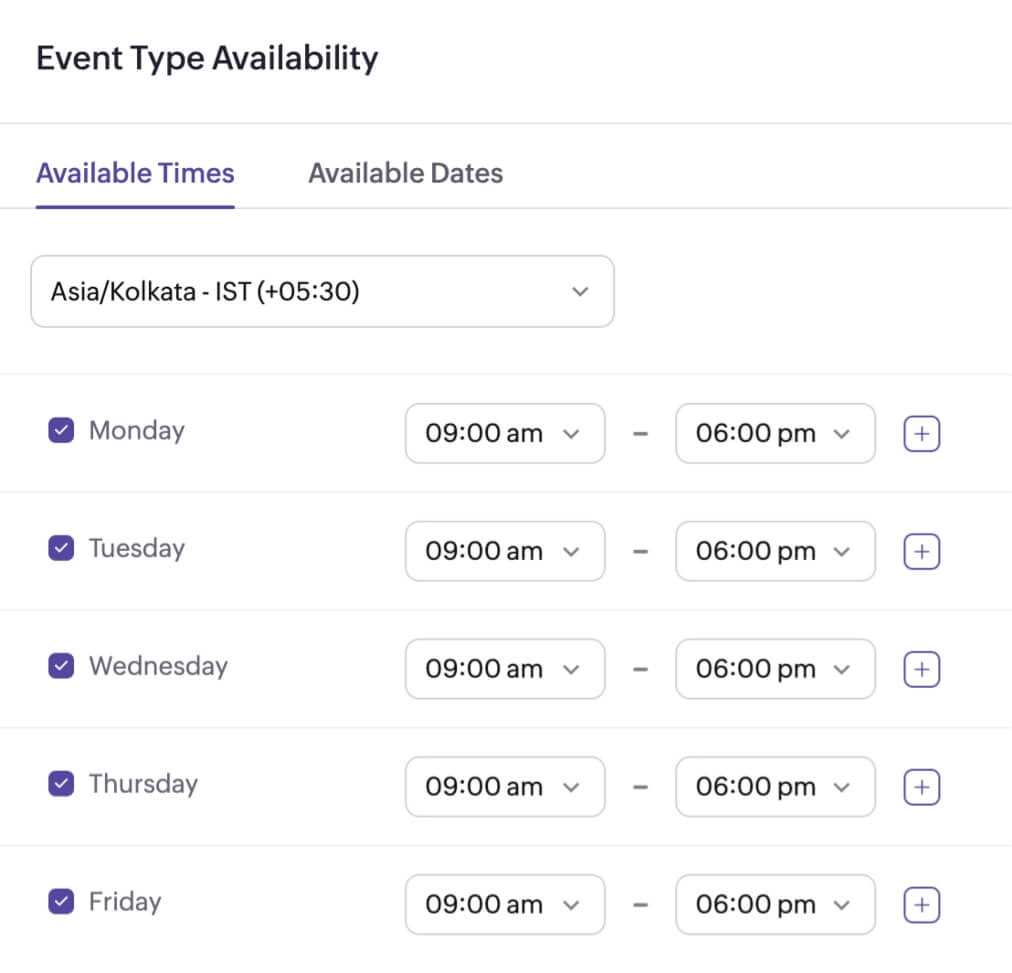Open Monday's 09:00 am start time dropdown
Screen dimensions: 1012x973
pos(504,434)
